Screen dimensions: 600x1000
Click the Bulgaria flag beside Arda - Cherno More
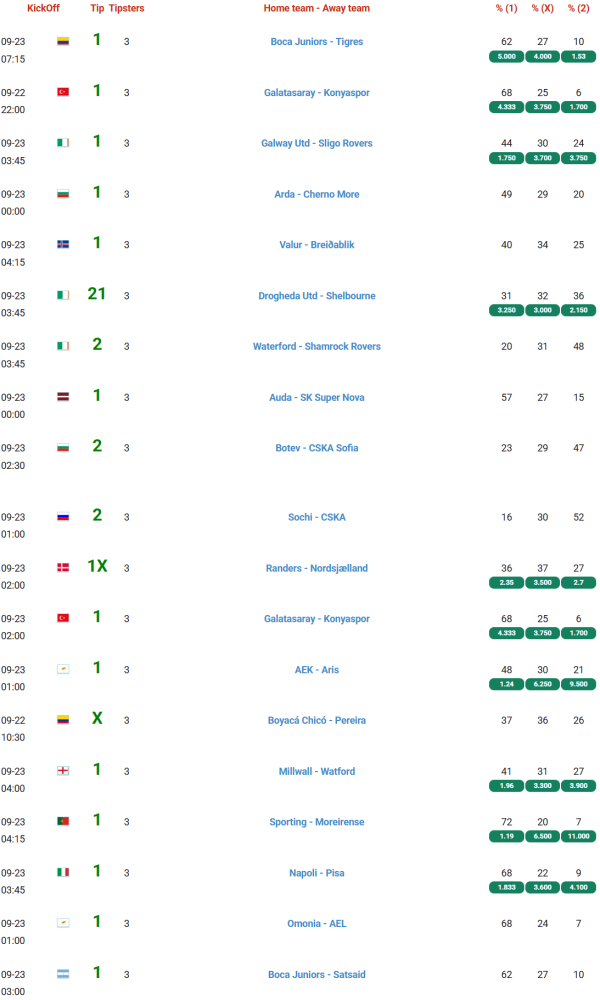(63, 194)
